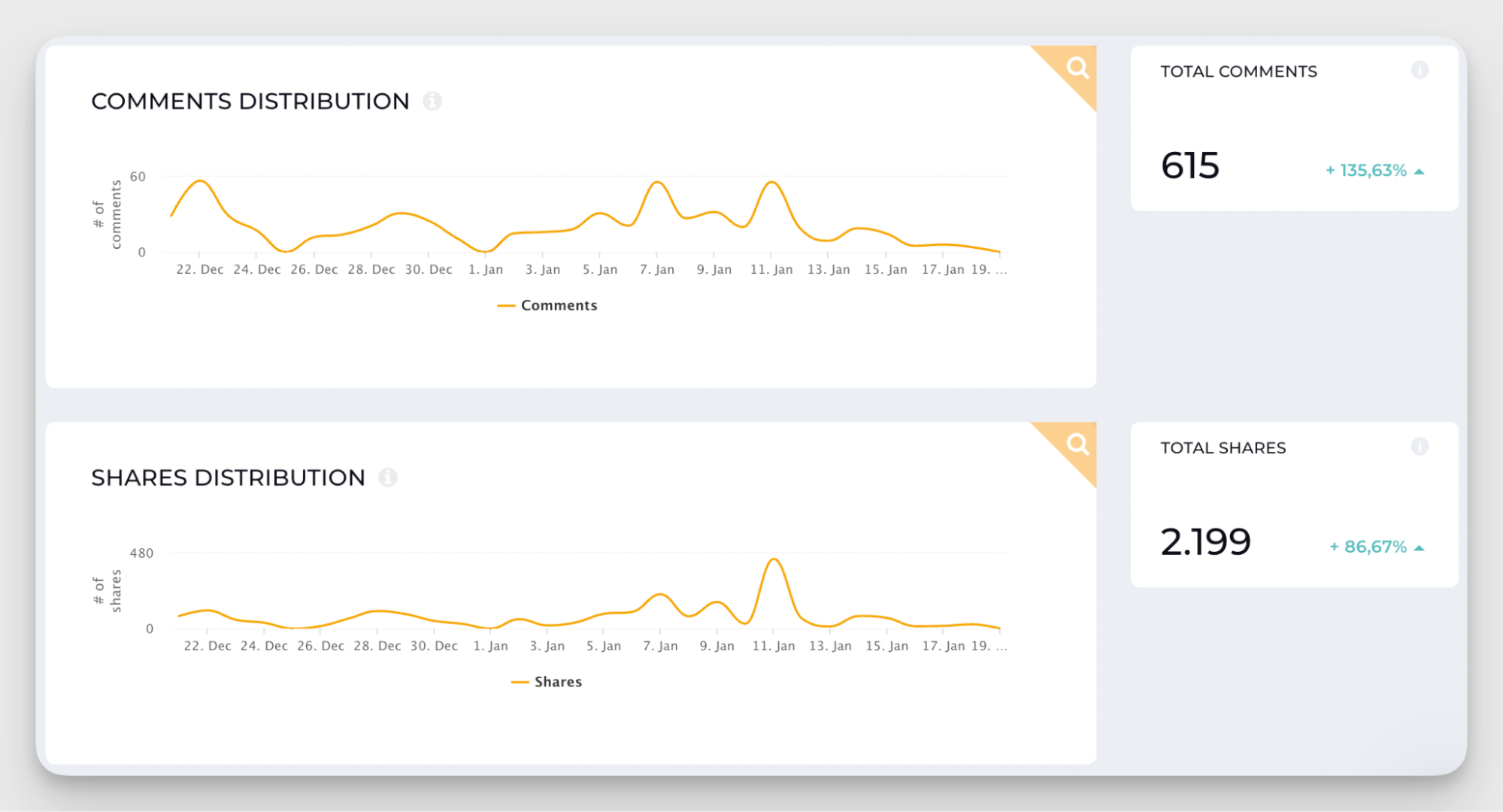Open the Comments Distribution info tooltip icon
This screenshot has width=1503, height=812.
point(432,101)
